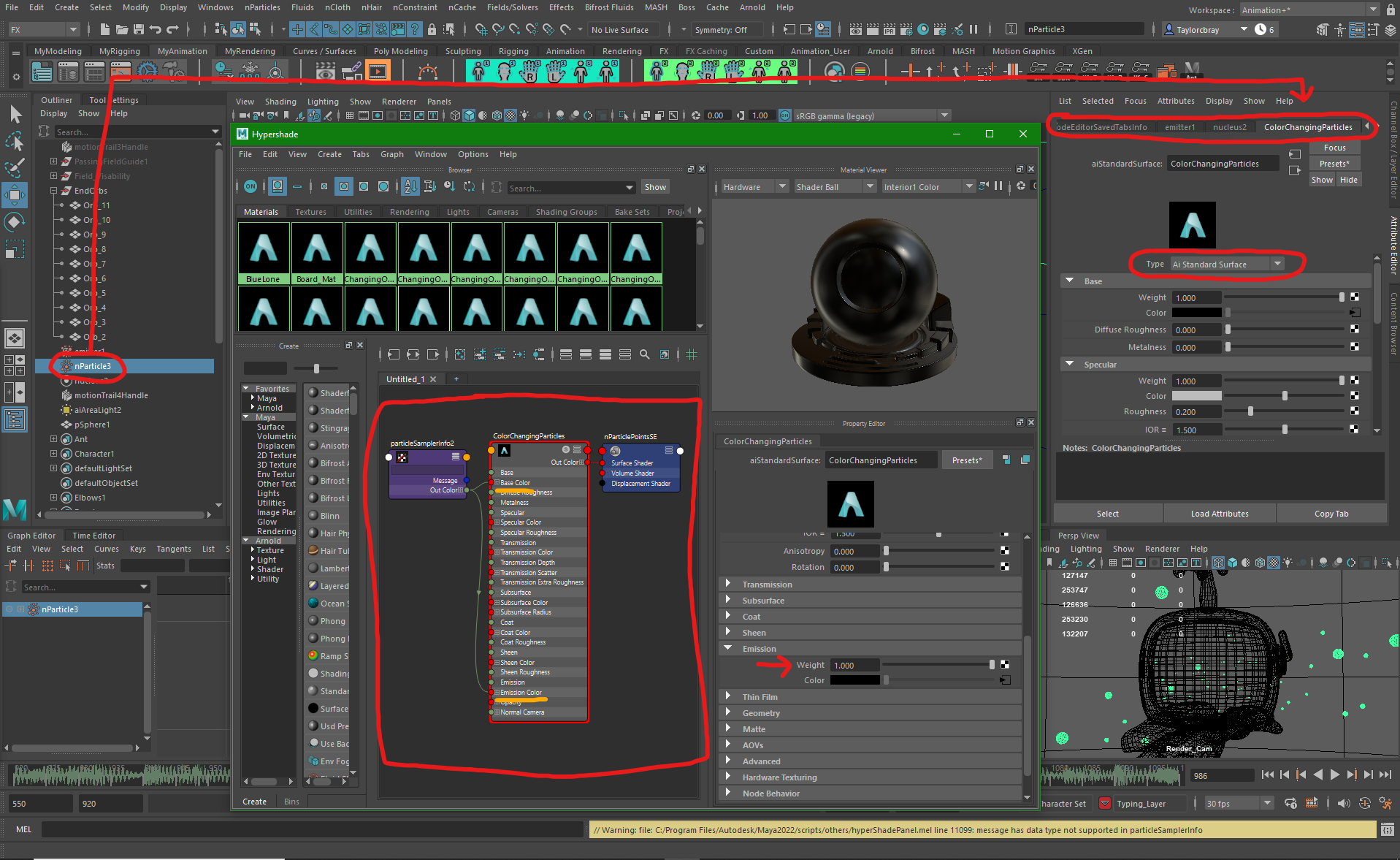Sort Hypershade materials alphabetically

(410, 187)
